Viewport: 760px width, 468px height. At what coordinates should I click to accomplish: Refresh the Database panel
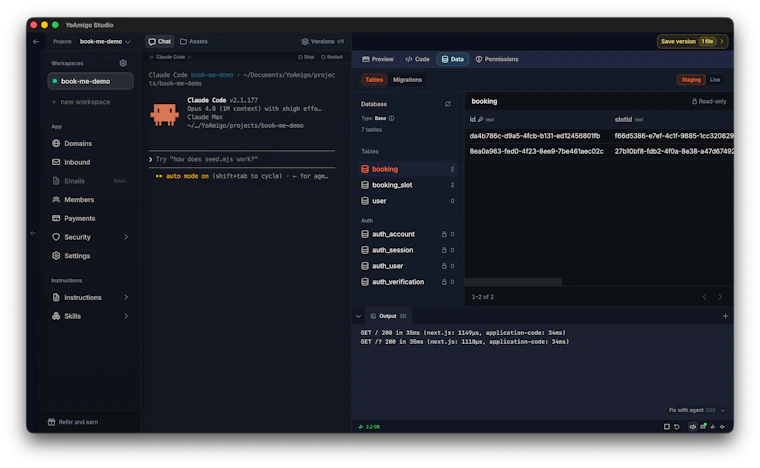(x=448, y=104)
